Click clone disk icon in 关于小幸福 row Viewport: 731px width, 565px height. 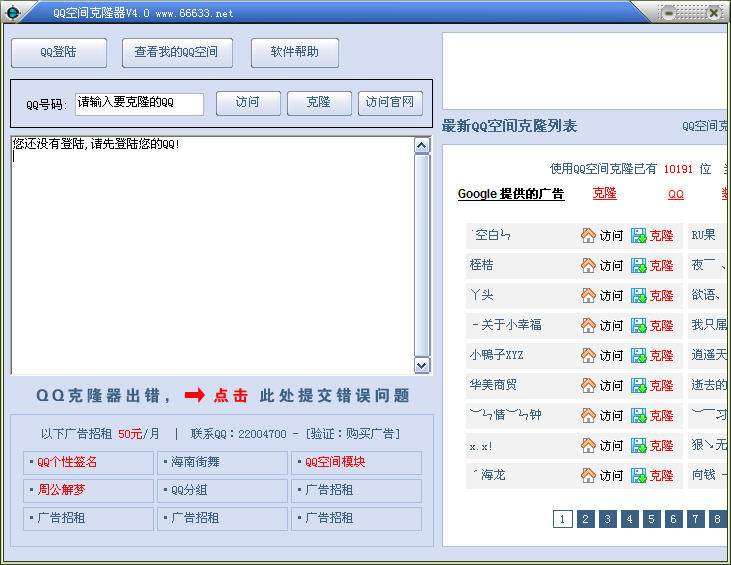click(639, 325)
